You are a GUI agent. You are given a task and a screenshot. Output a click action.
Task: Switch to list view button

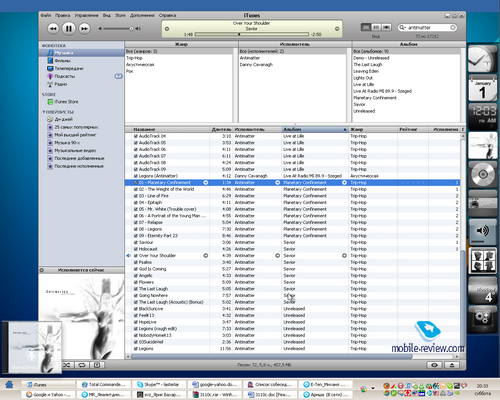tap(366, 27)
